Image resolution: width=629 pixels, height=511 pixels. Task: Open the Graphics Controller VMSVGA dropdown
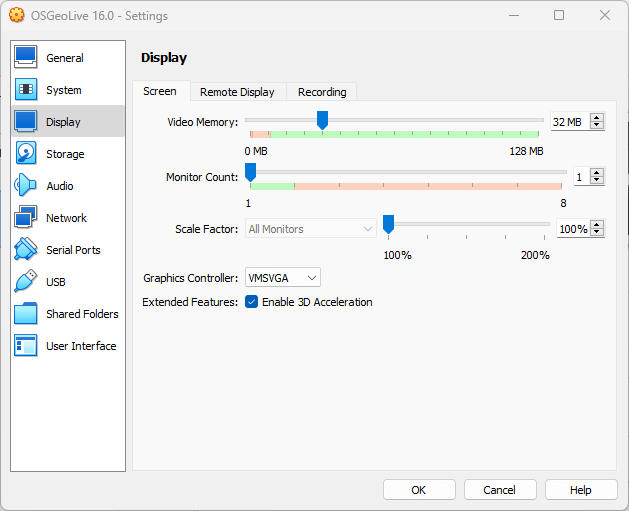[283, 278]
